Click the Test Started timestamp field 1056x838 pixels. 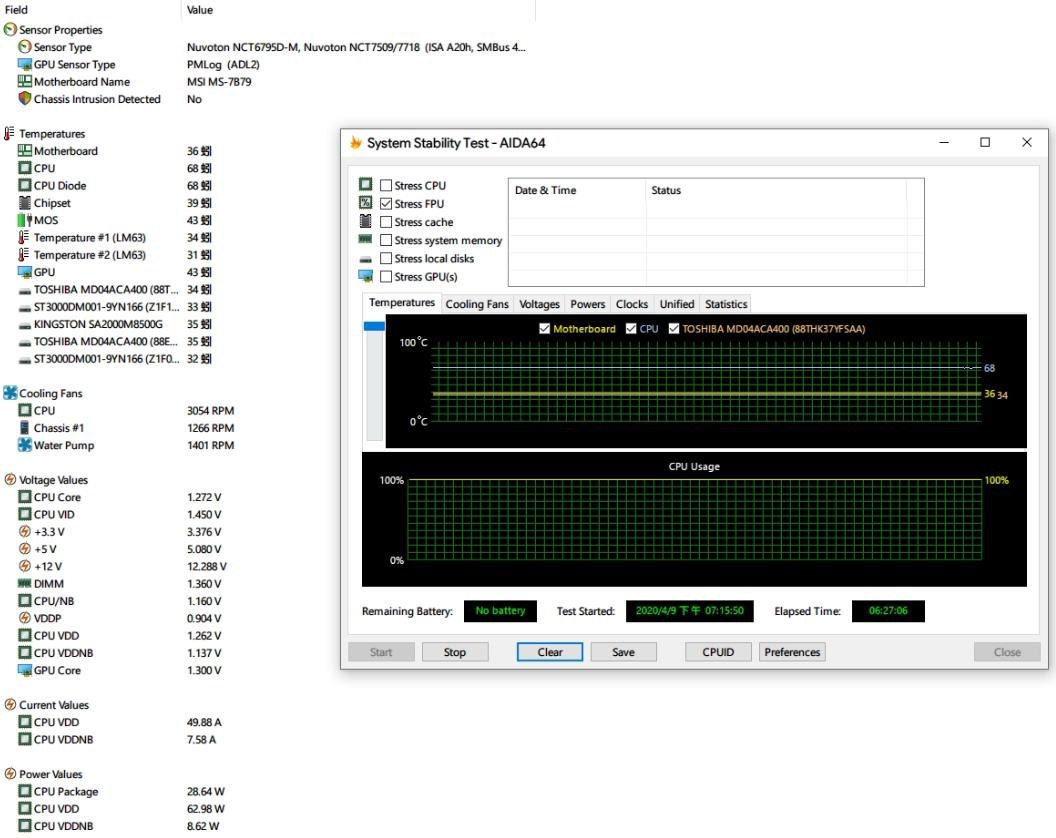click(690, 611)
